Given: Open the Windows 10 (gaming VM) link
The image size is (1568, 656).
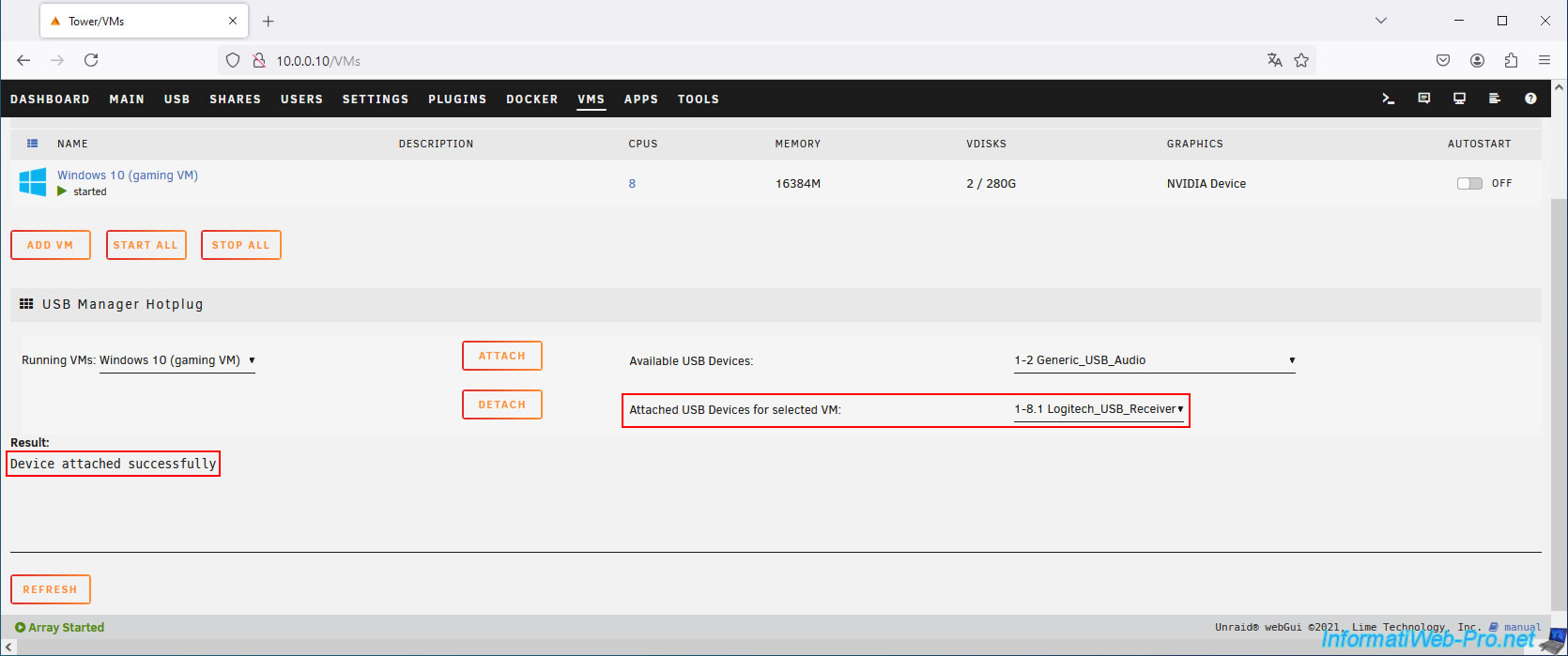Looking at the screenshot, I should 128,175.
